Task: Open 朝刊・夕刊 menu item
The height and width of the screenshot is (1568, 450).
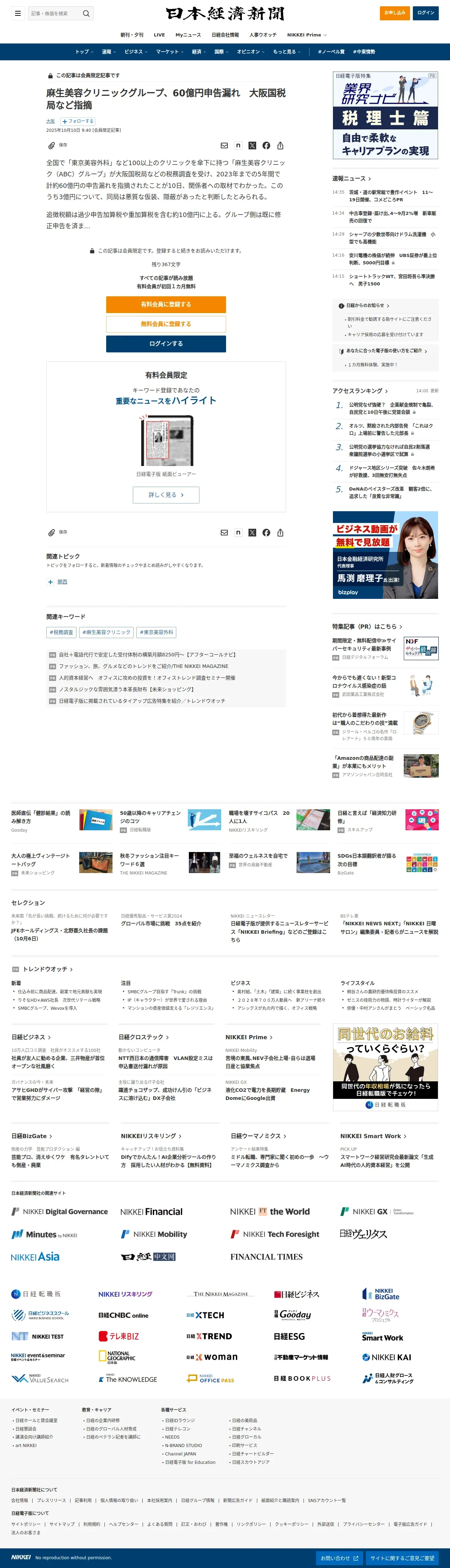Action: tap(132, 35)
